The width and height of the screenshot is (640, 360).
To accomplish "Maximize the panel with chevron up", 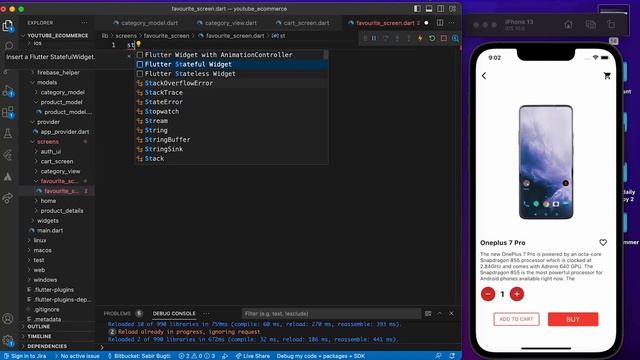I will click(440, 313).
